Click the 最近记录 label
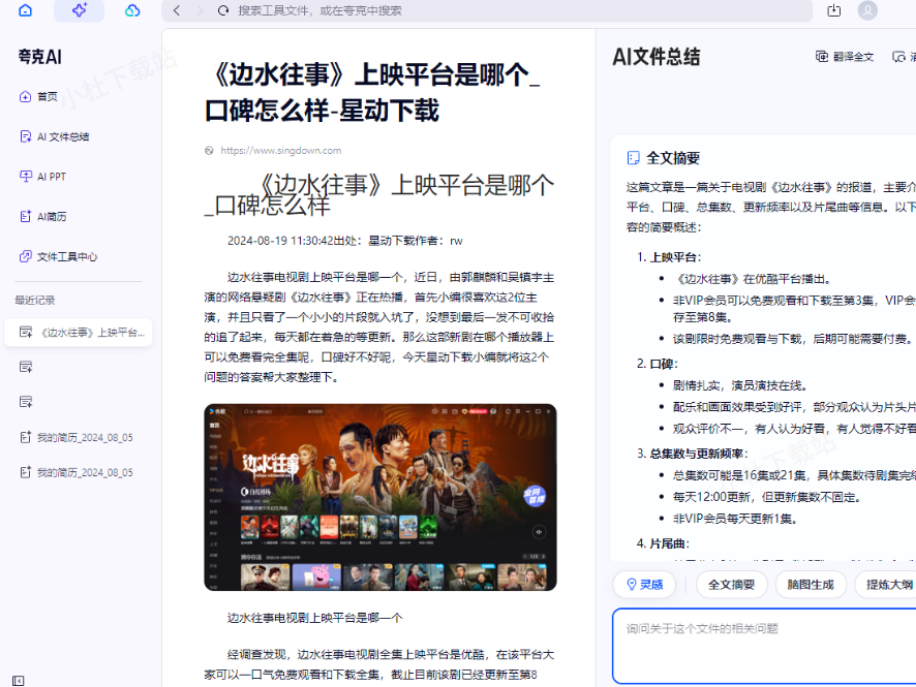Viewport: 916px width, 687px height. tap(35, 300)
